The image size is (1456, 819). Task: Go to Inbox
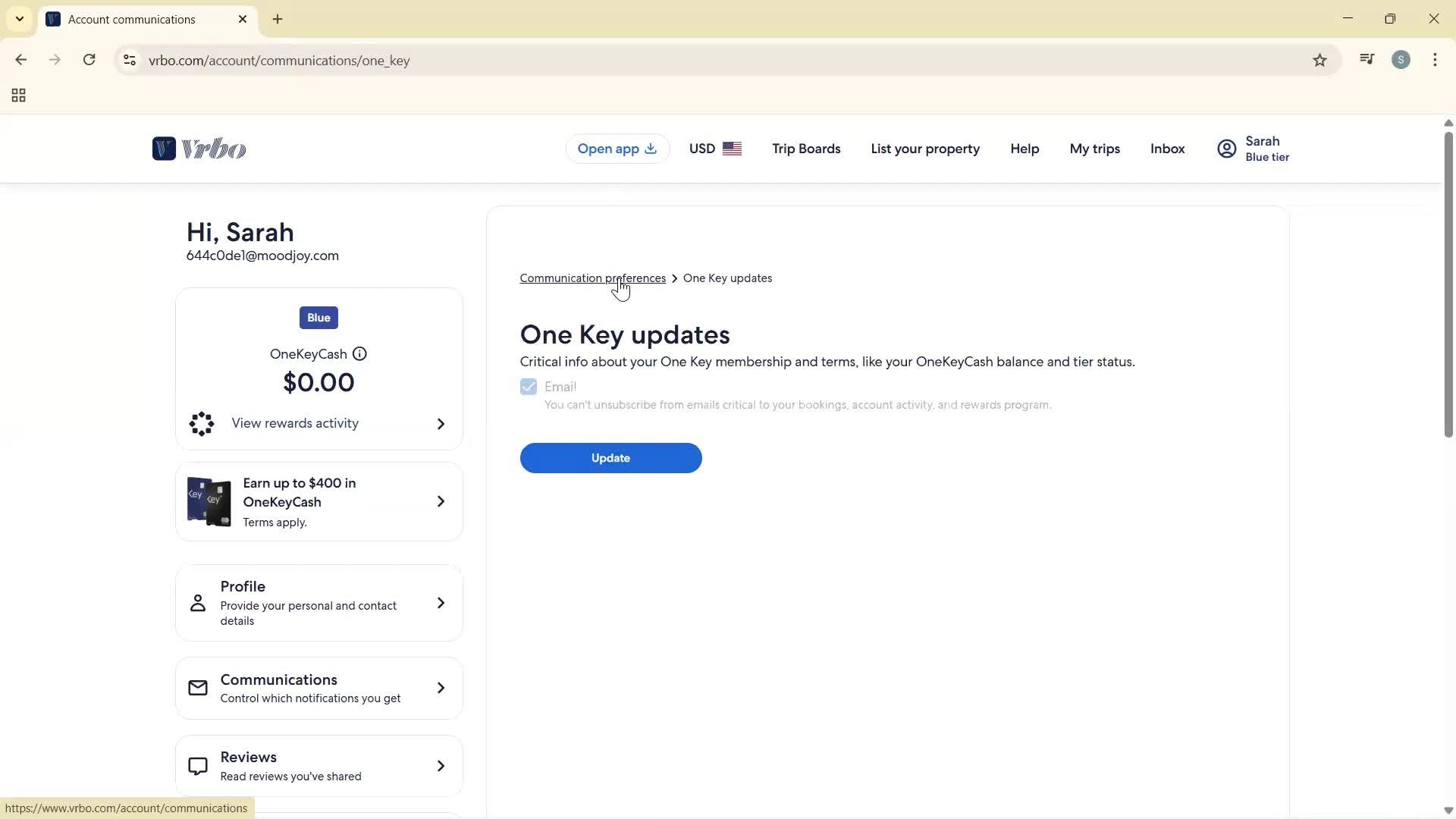(x=1167, y=149)
